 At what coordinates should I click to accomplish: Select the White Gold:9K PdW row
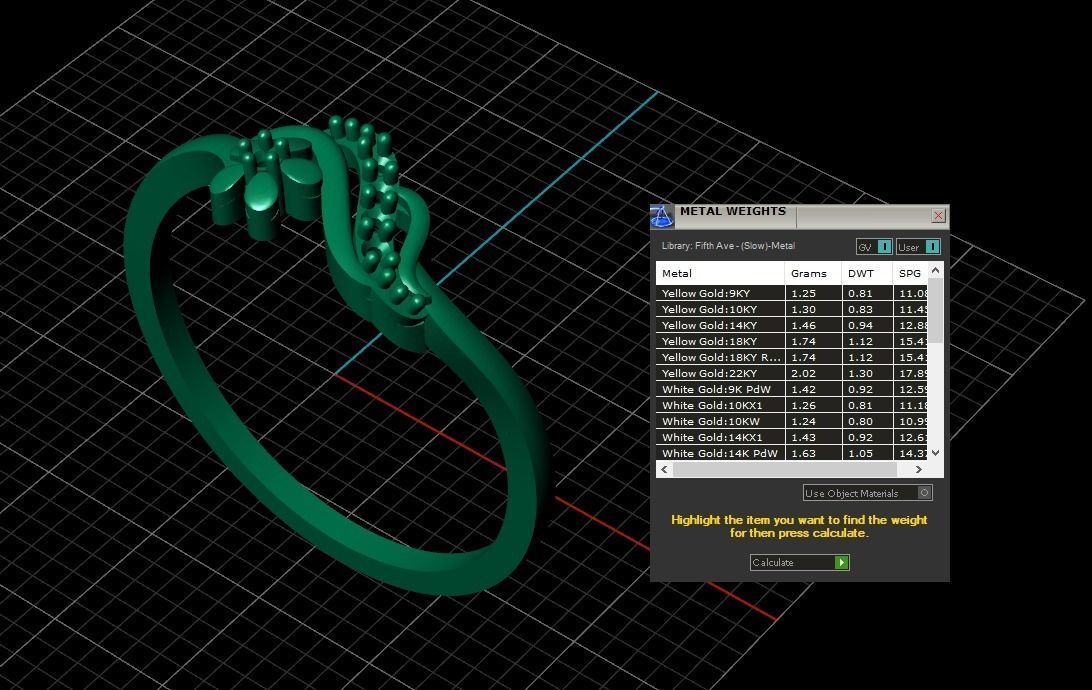pyautogui.click(x=791, y=389)
